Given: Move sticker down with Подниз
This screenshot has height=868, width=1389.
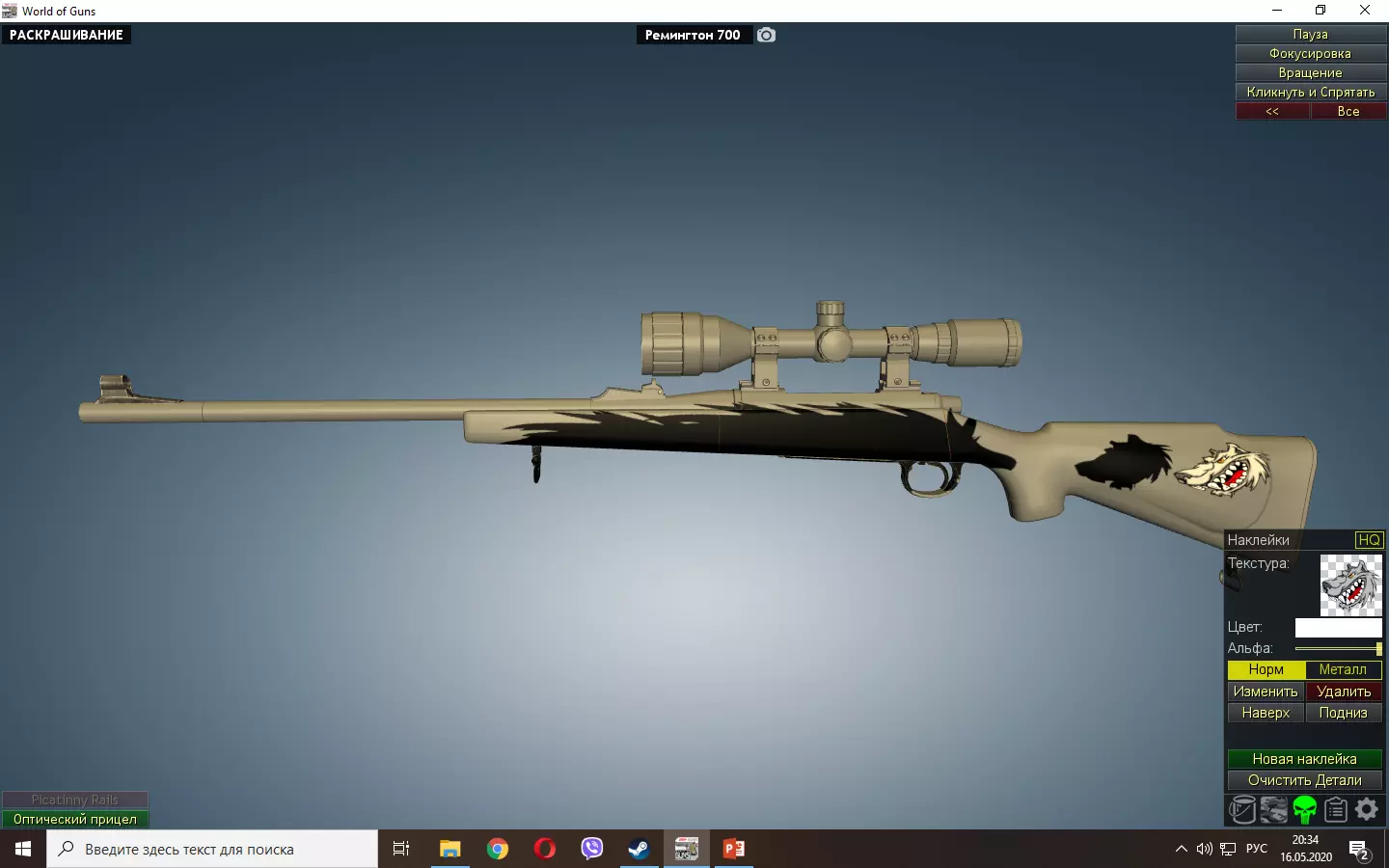Looking at the screenshot, I should 1344,713.
